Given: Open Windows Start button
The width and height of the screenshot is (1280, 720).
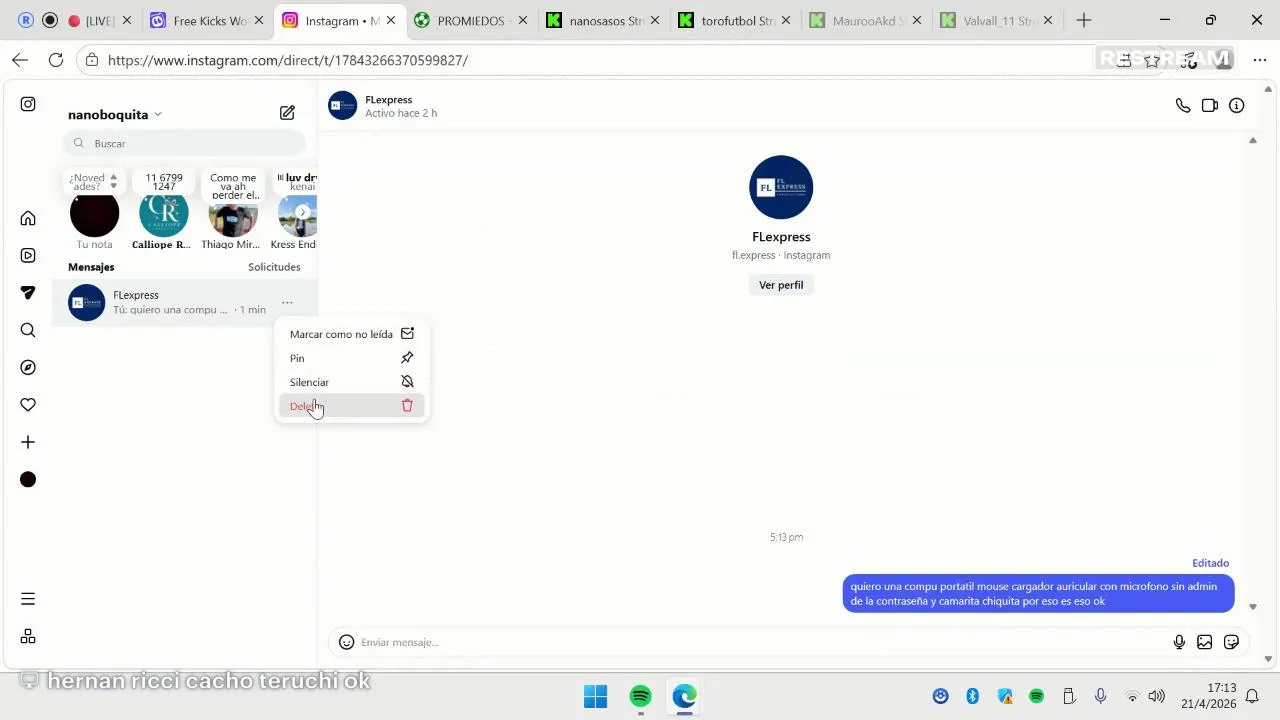Looking at the screenshot, I should click(595, 696).
